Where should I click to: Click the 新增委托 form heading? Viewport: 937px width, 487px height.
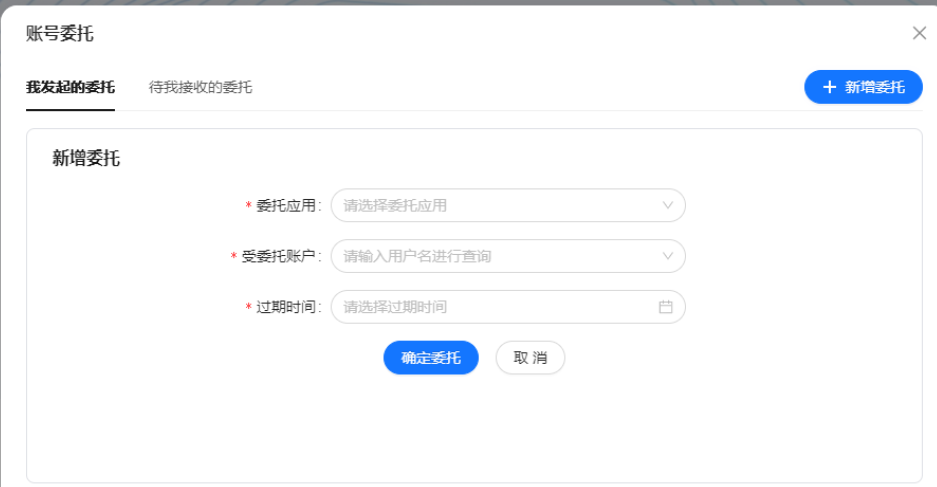tap(86, 157)
